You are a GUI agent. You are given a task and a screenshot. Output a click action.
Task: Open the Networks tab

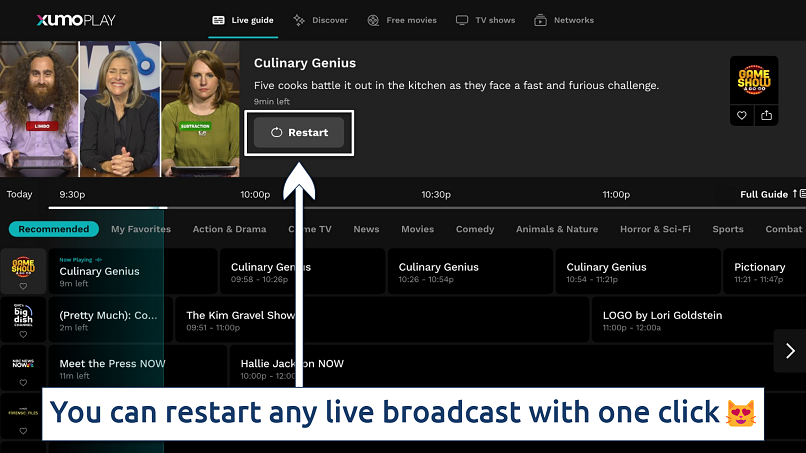click(x=564, y=20)
